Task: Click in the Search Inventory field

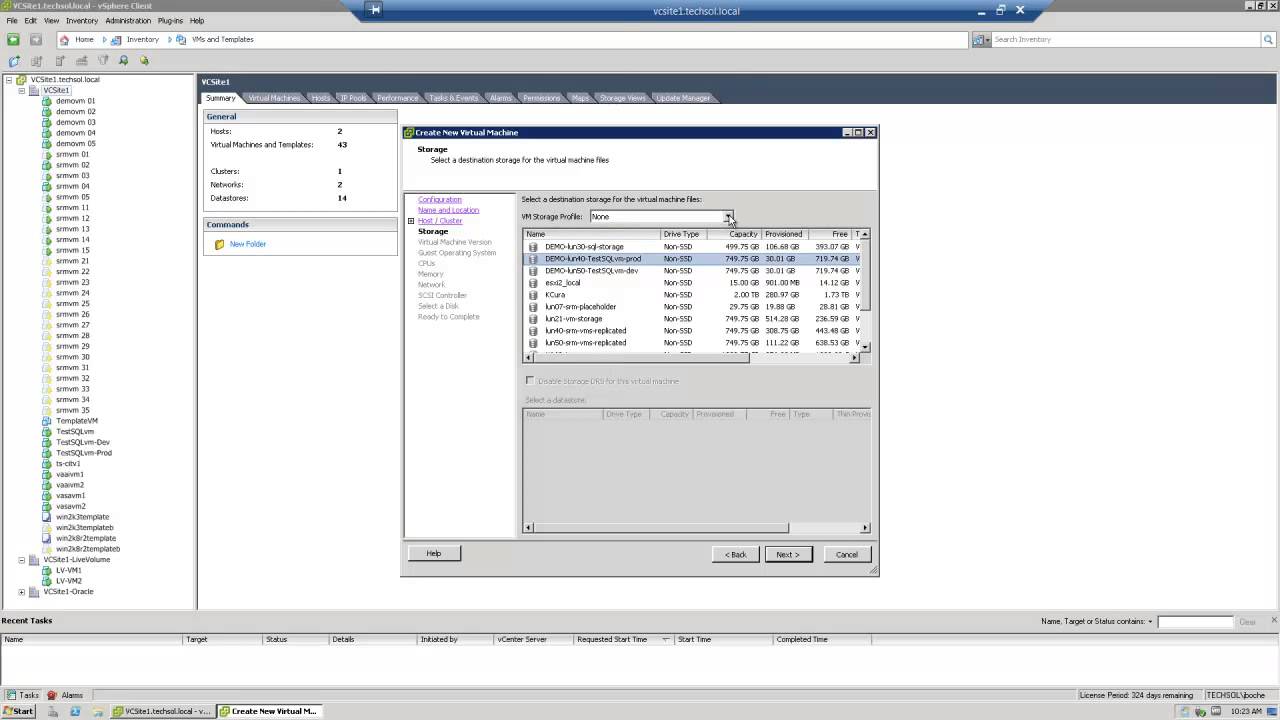Action: 1127,40
